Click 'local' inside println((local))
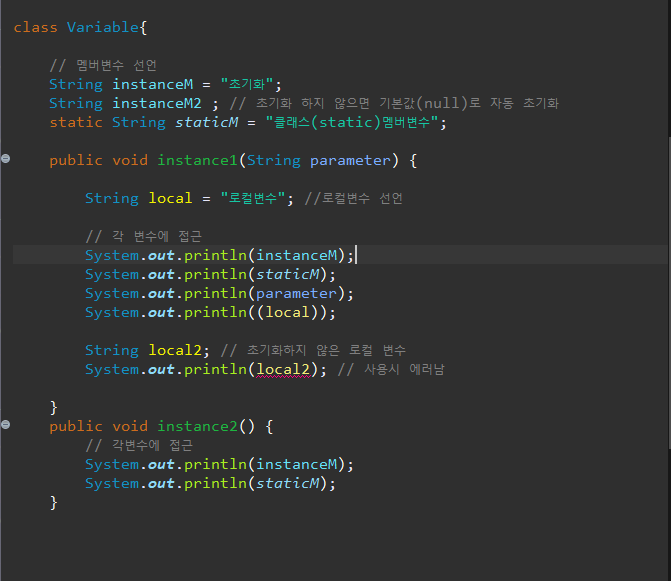This screenshot has width=671, height=581. pyautogui.click(x=287, y=312)
